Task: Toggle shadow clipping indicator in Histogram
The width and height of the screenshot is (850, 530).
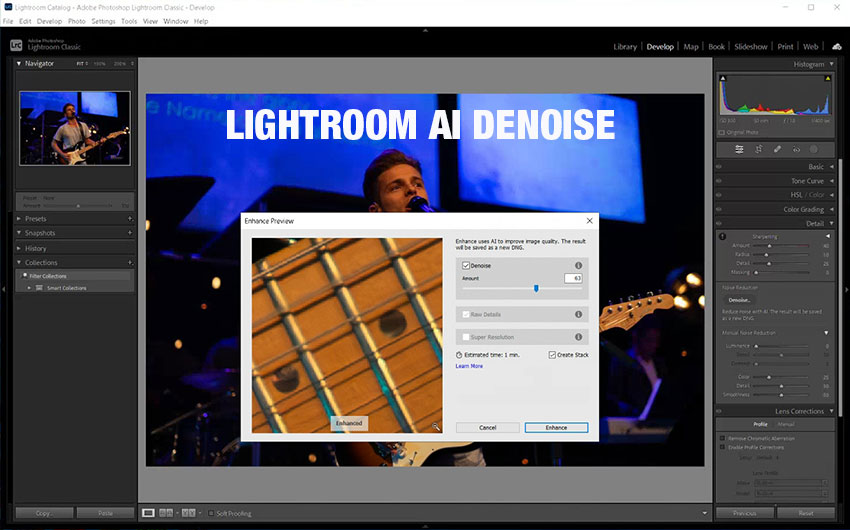Action: [x=723, y=79]
